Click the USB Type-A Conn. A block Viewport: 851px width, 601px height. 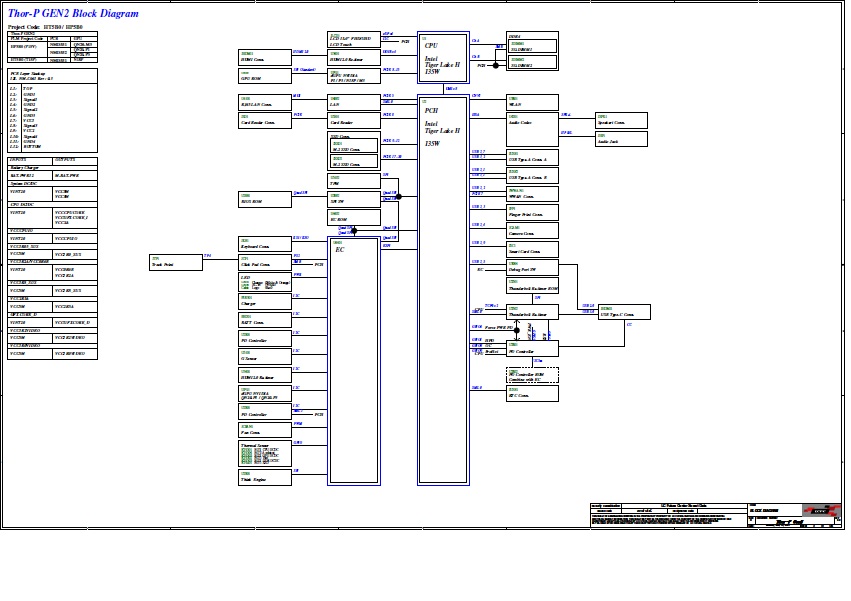pos(532,157)
